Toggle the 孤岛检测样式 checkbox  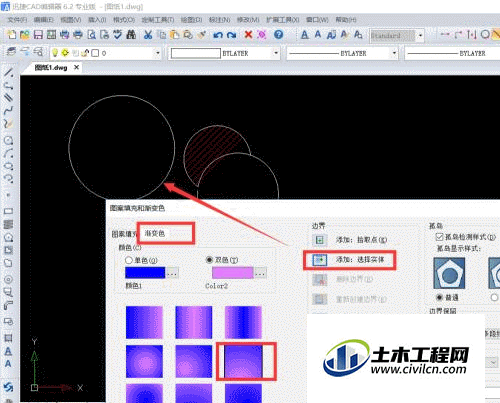(439, 237)
